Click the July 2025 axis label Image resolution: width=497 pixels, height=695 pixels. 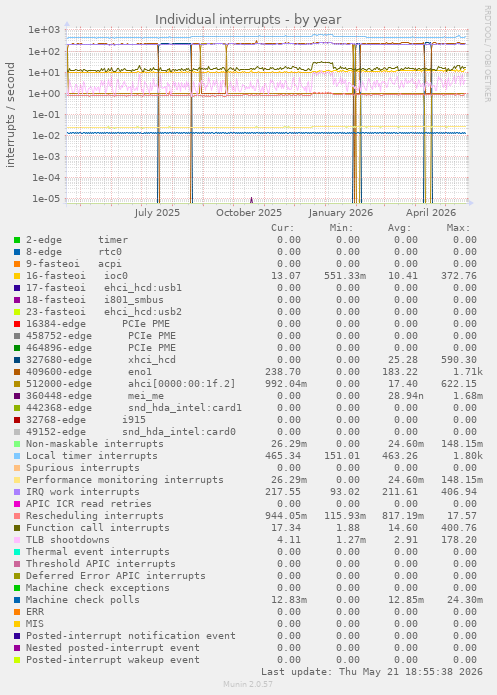coord(157,213)
